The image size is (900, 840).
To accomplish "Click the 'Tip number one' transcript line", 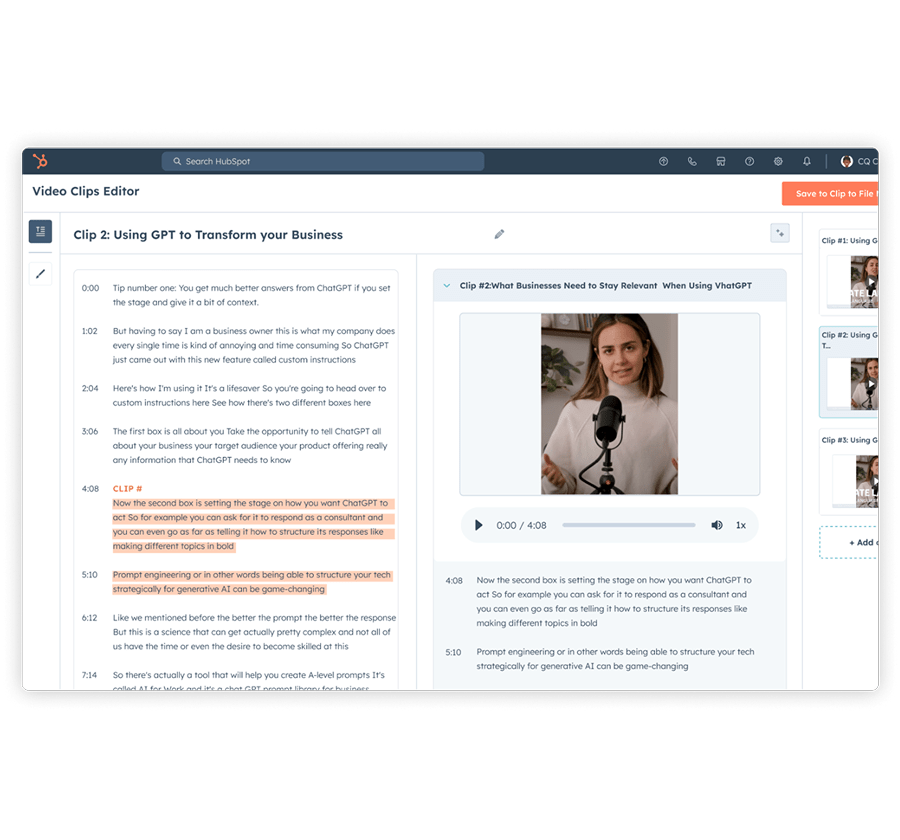I will pos(251,295).
